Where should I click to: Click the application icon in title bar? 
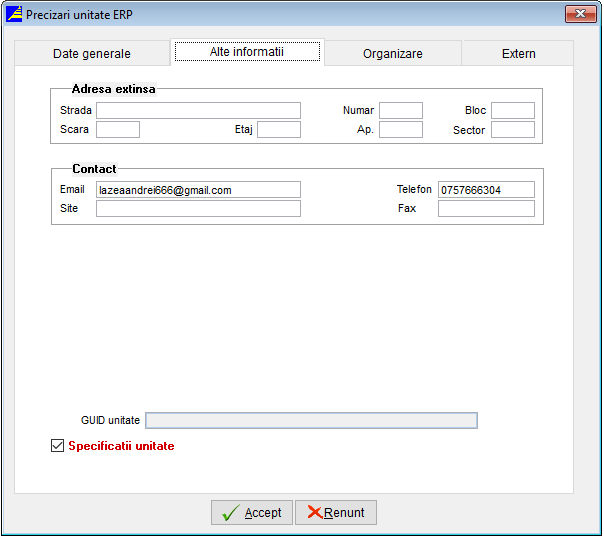(x=14, y=14)
